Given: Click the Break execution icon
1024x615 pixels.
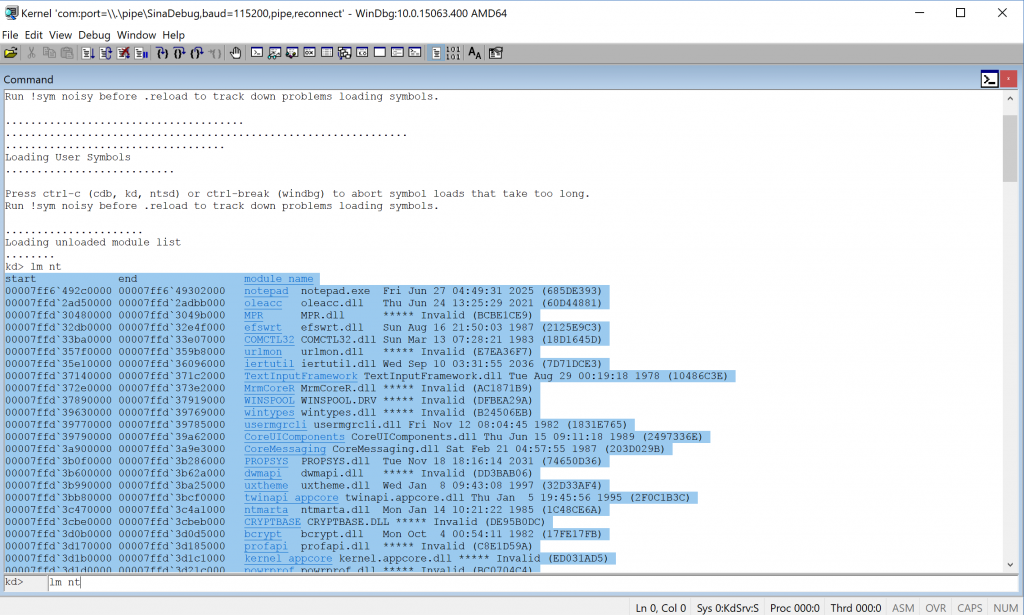Looking at the screenshot, I should (141, 54).
